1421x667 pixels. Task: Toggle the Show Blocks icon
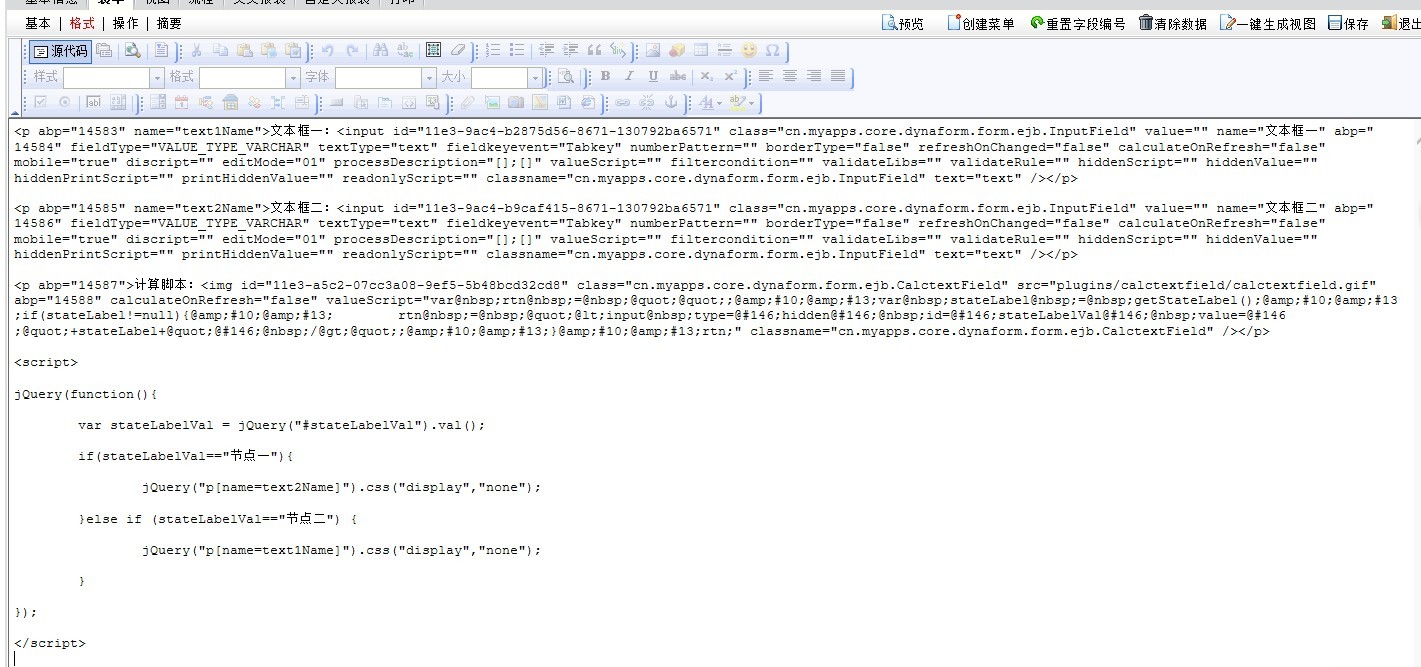[x=566, y=76]
